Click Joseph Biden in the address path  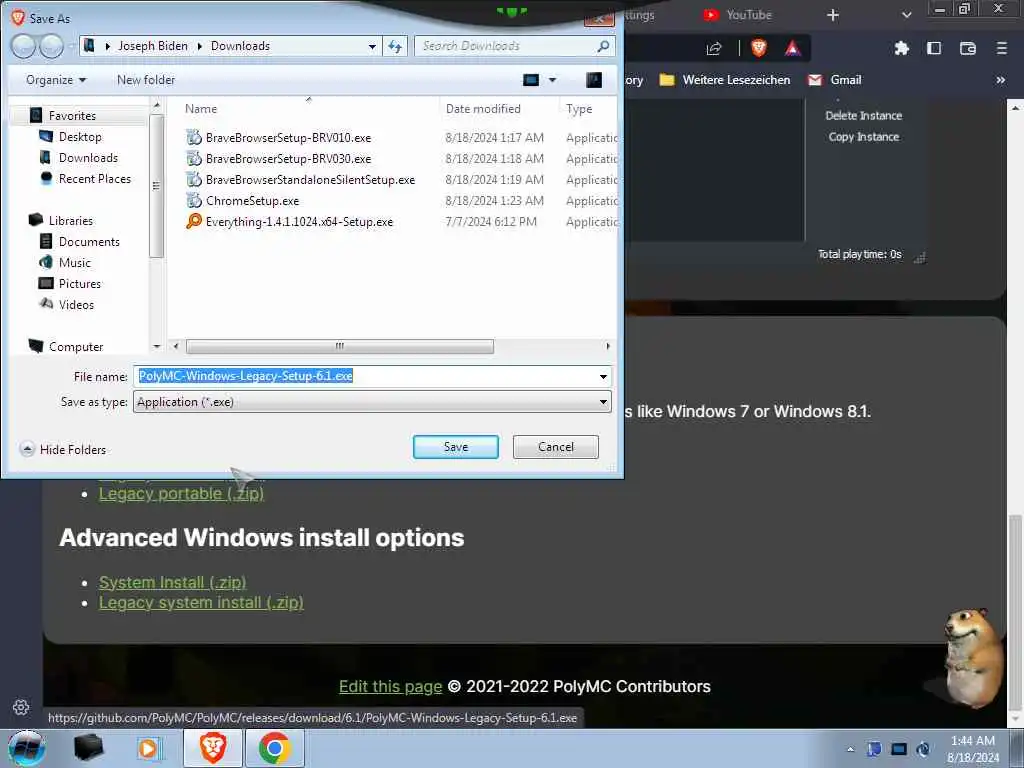coord(153,46)
